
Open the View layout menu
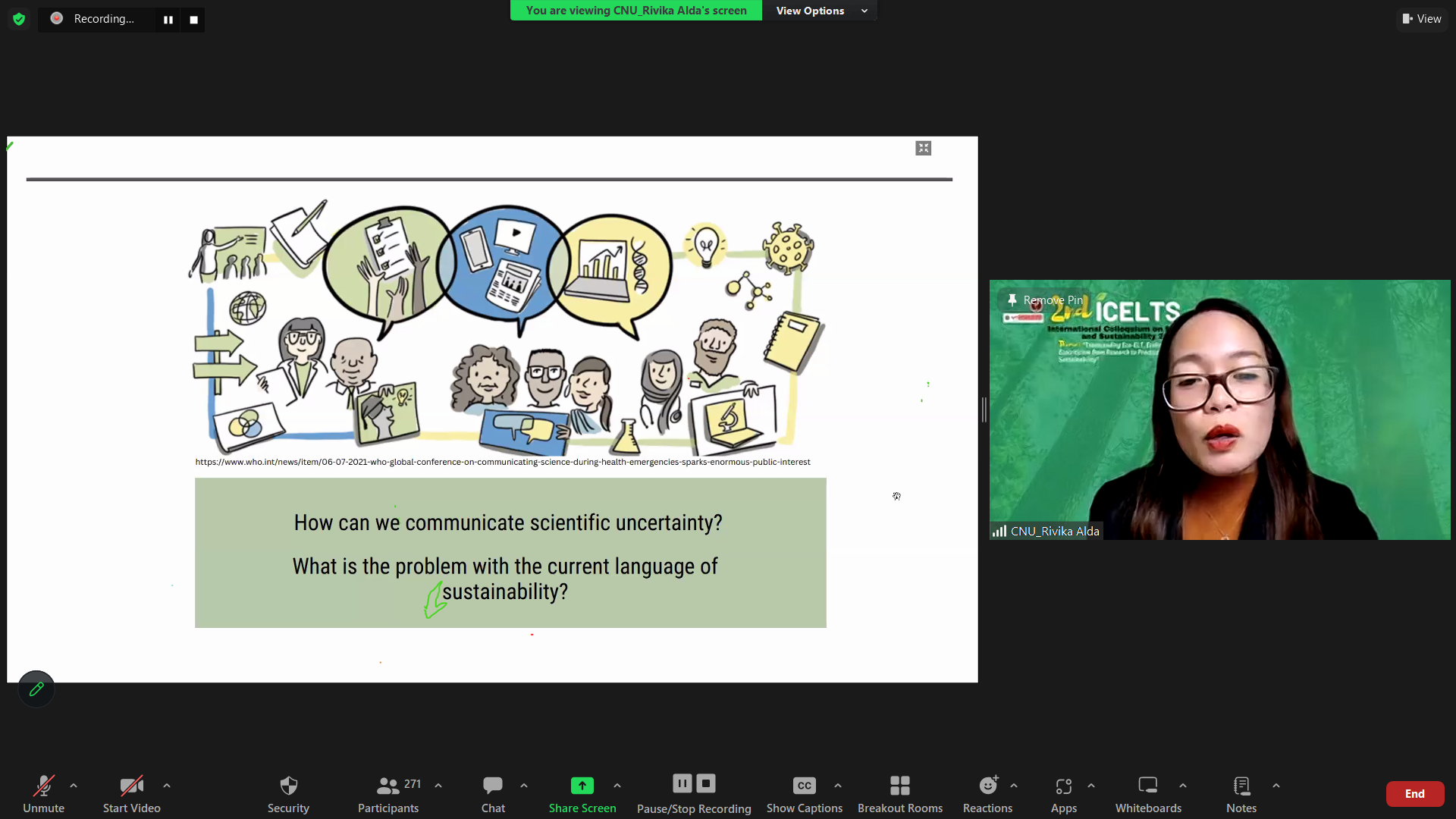(1422, 19)
